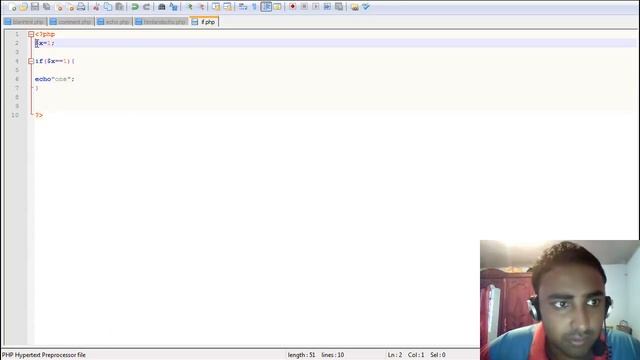Click 'PHP Hypertext Preprocessor file' in status bar
This screenshot has height=360, width=640.
44,355
